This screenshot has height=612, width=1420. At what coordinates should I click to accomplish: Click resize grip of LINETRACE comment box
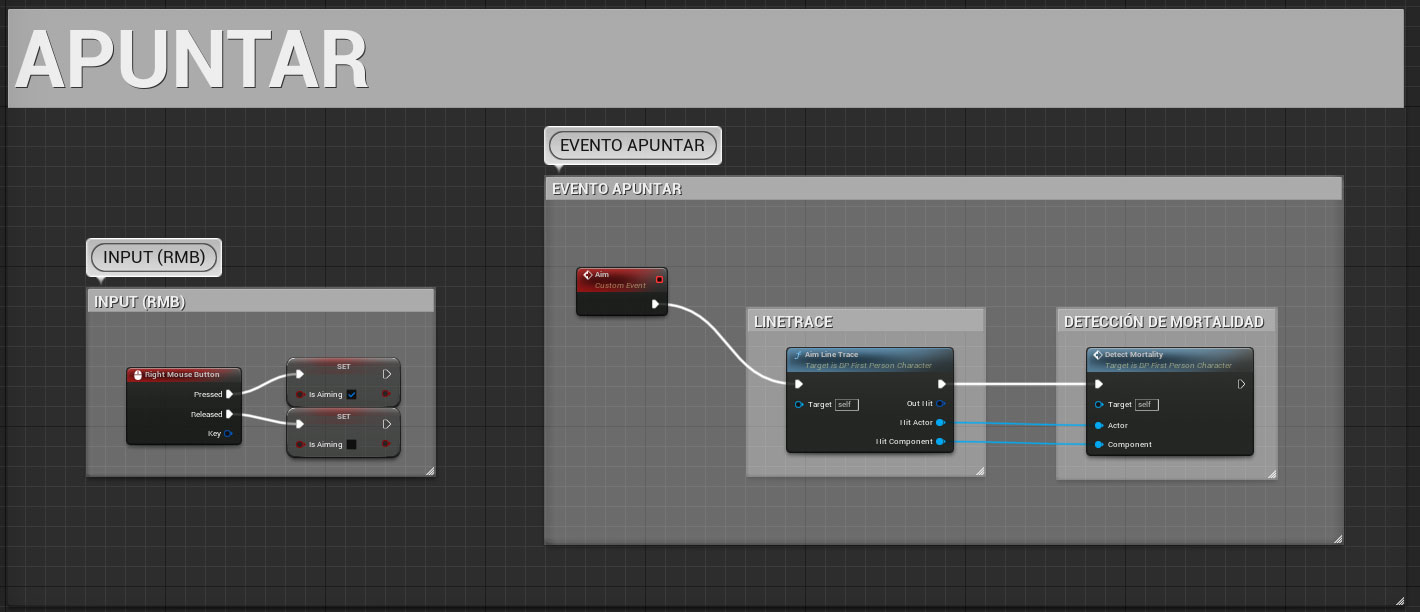click(979, 471)
